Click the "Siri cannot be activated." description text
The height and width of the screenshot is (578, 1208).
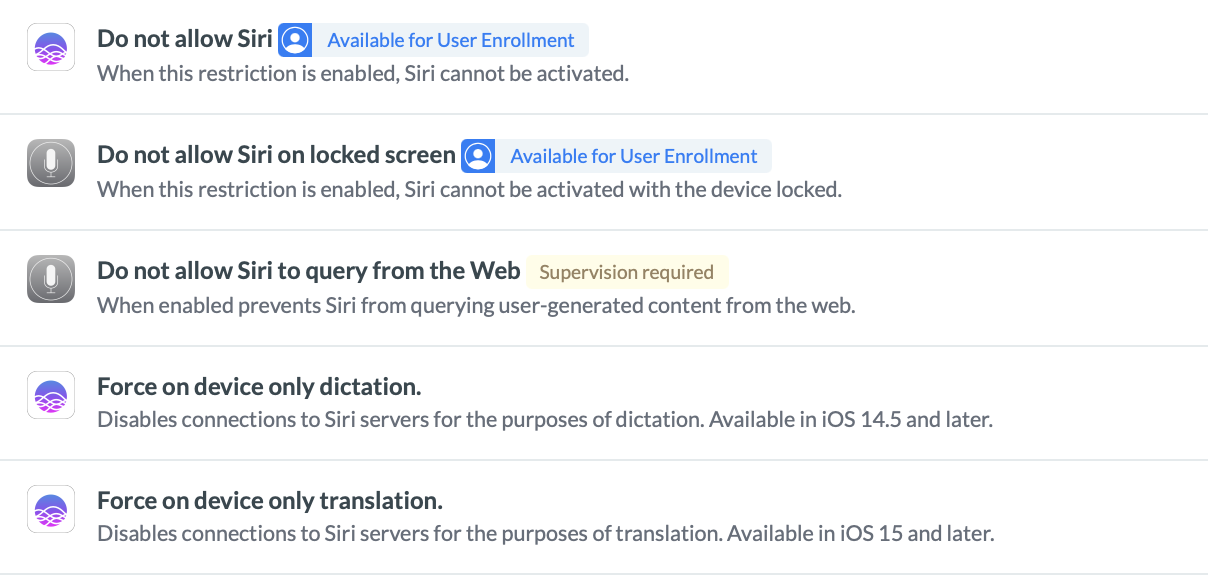[x=363, y=74]
